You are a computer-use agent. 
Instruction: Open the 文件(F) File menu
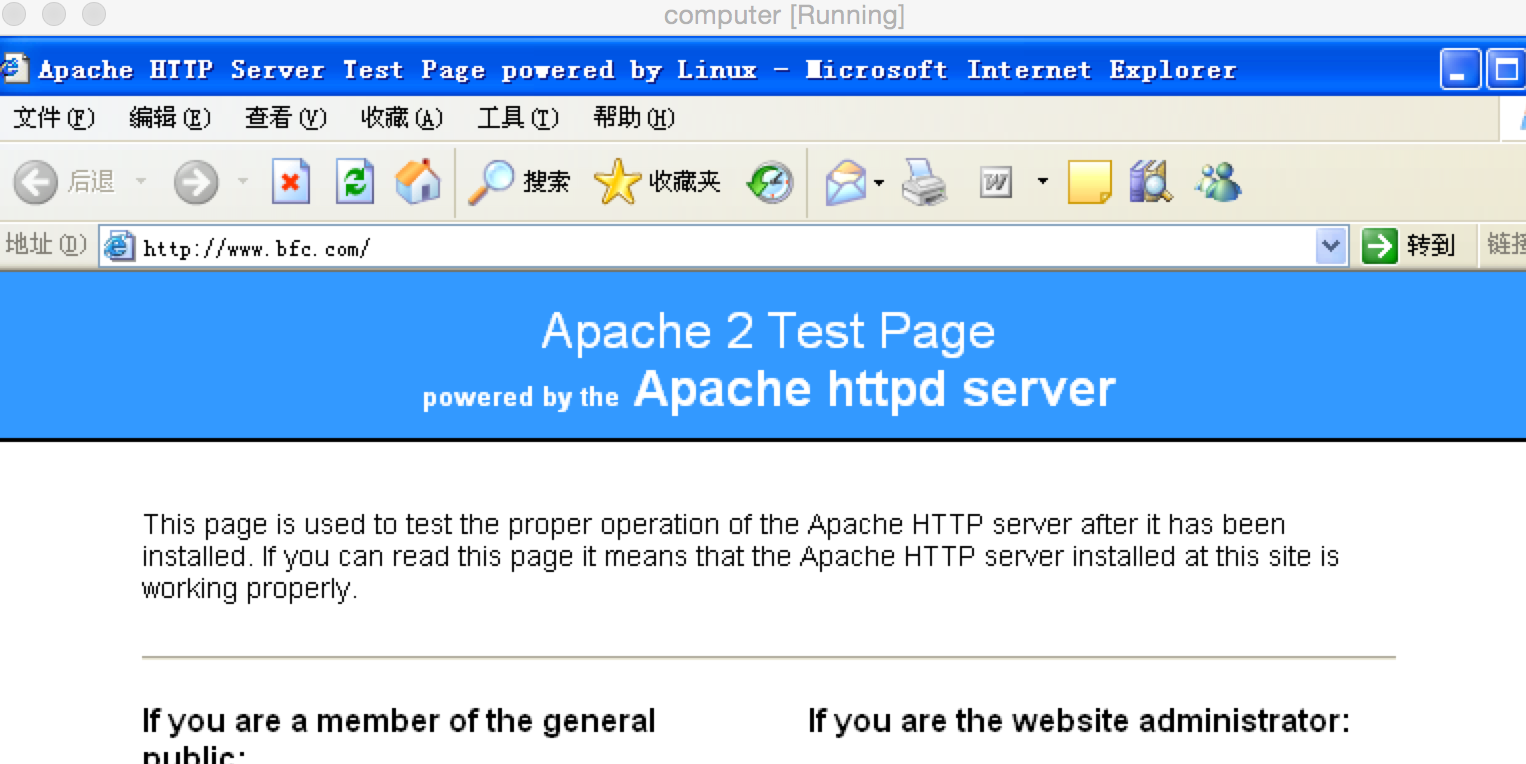click(54, 119)
